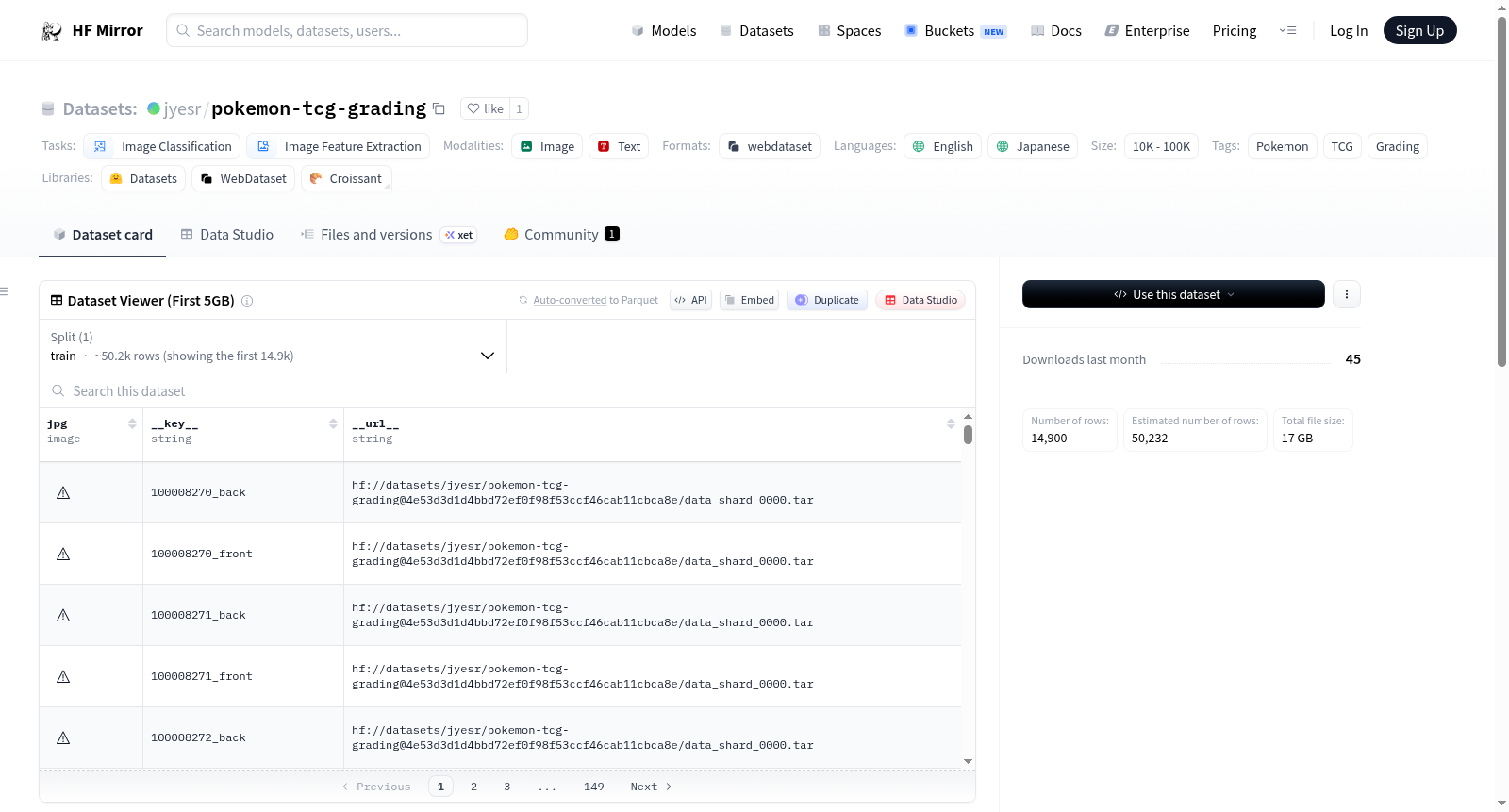This screenshot has height=812, width=1509.
Task: Click the Embed button
Action: [750, 300]
